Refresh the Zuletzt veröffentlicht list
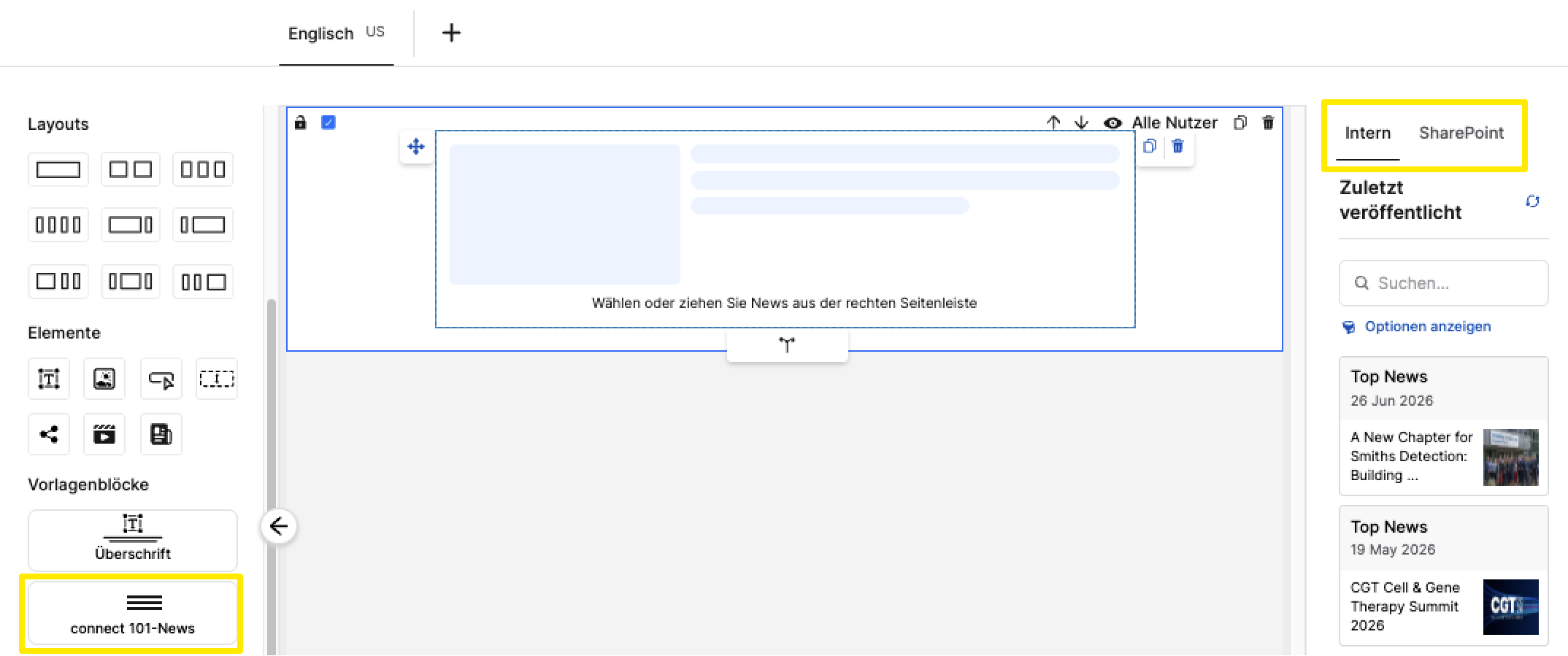1568x656 pixels. (1532, 201)
